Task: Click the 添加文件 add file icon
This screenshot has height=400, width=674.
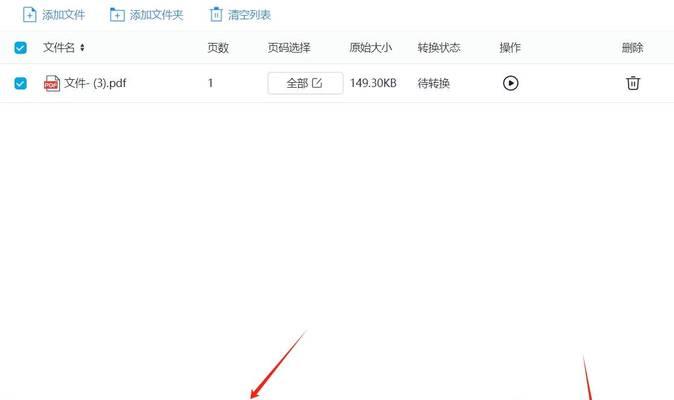Action: [29, 15]
